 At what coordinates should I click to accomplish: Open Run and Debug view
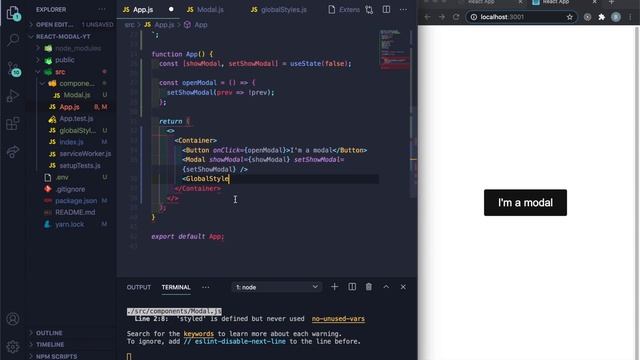click(x=13, y=96)
